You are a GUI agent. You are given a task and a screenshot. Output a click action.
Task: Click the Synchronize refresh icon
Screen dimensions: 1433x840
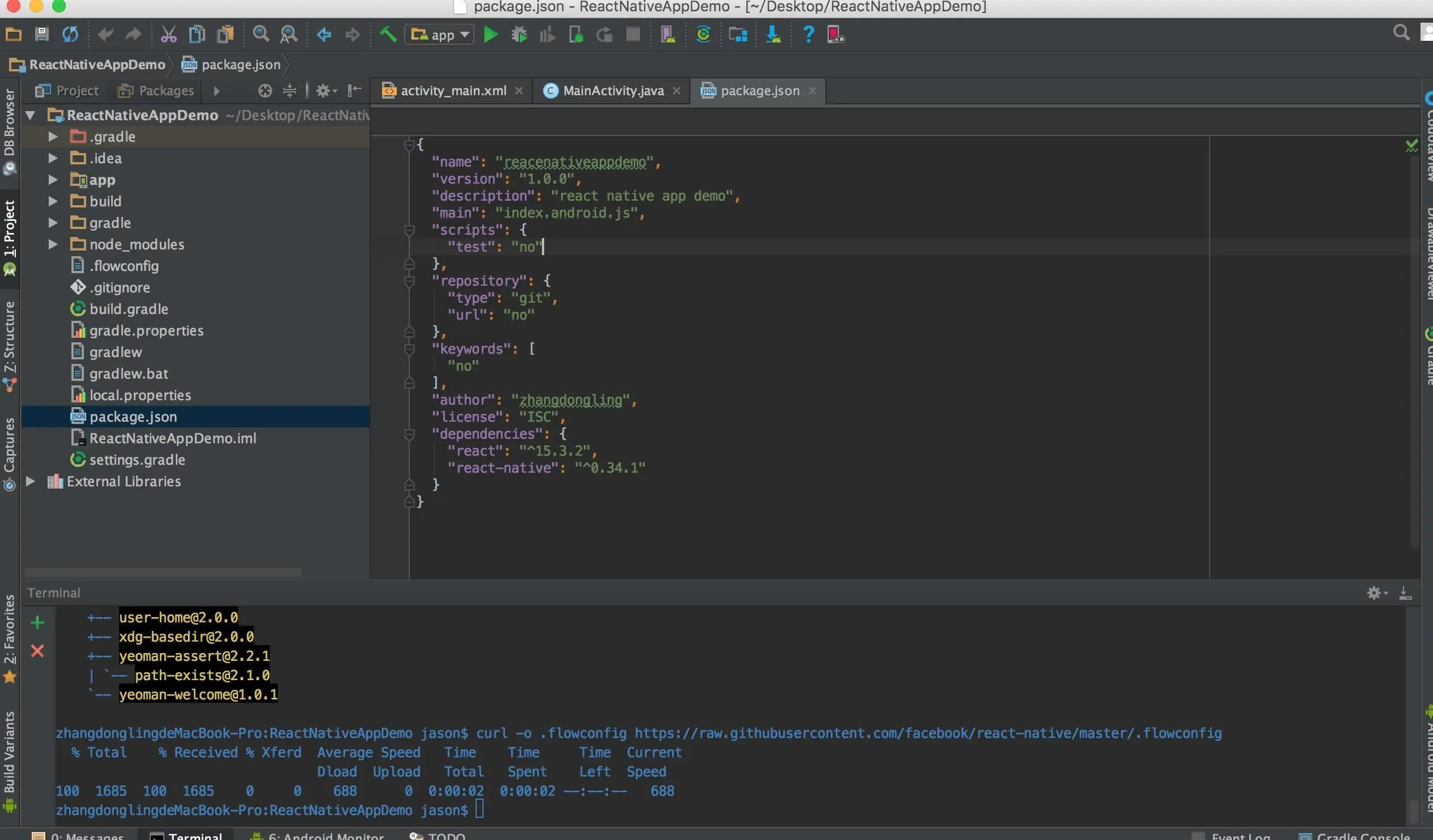pos(70,34)
